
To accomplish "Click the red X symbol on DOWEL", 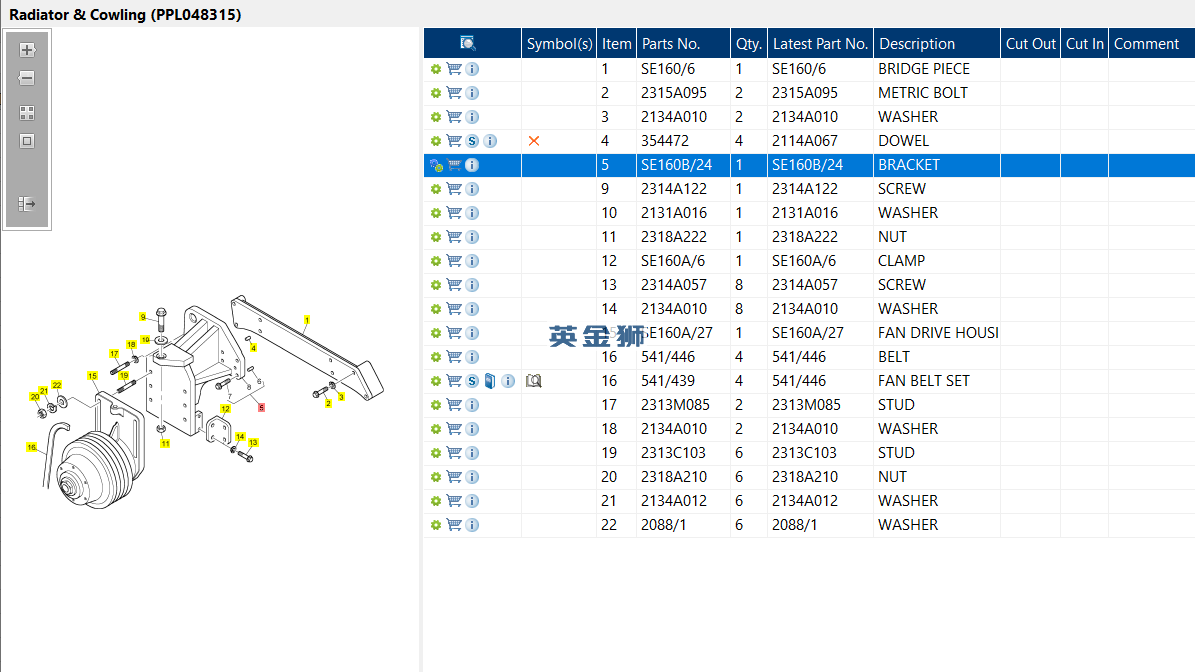I will pyautogui.click(x=534, y=141).
